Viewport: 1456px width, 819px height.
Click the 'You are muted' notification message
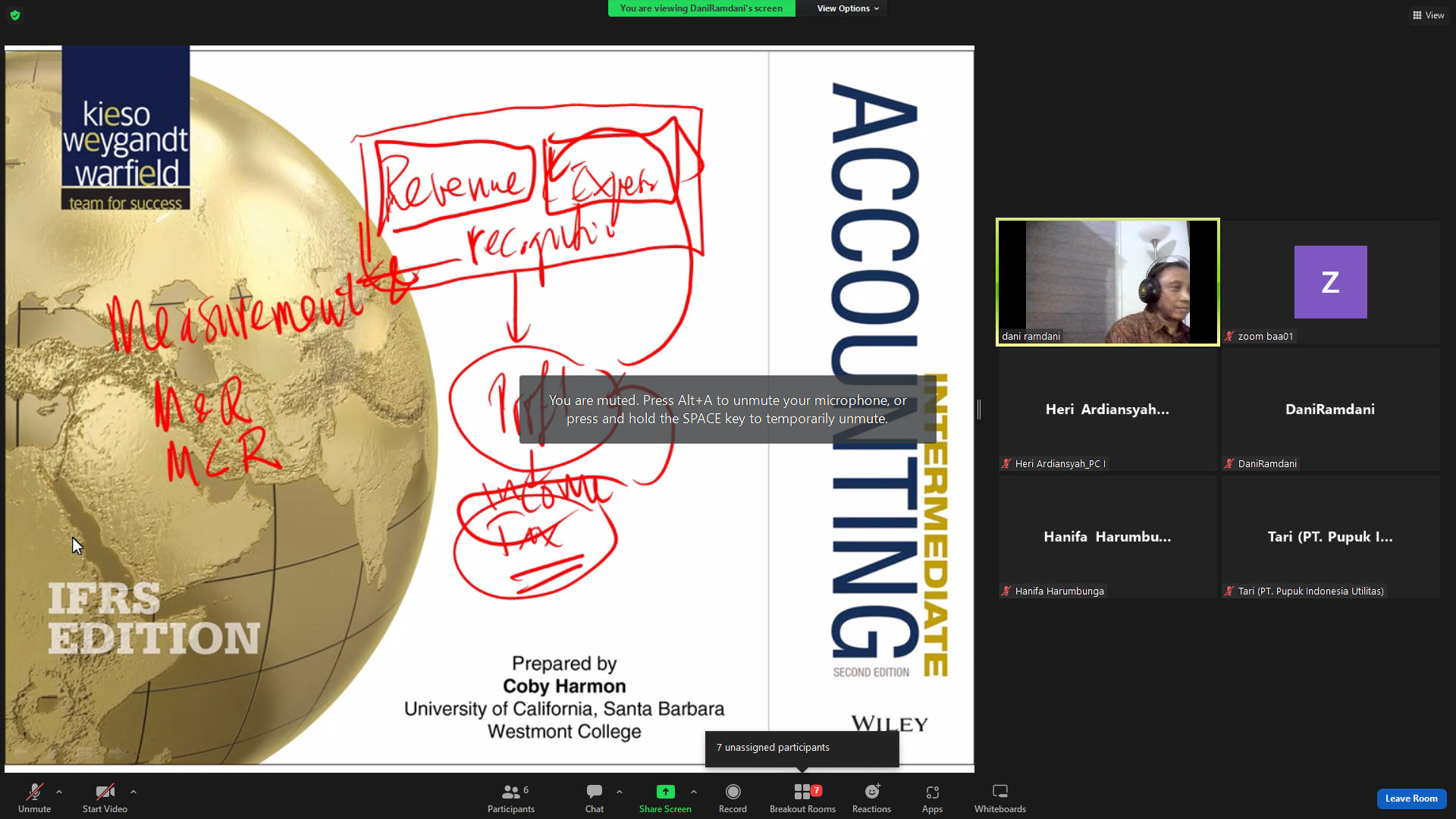click(727, 409)
